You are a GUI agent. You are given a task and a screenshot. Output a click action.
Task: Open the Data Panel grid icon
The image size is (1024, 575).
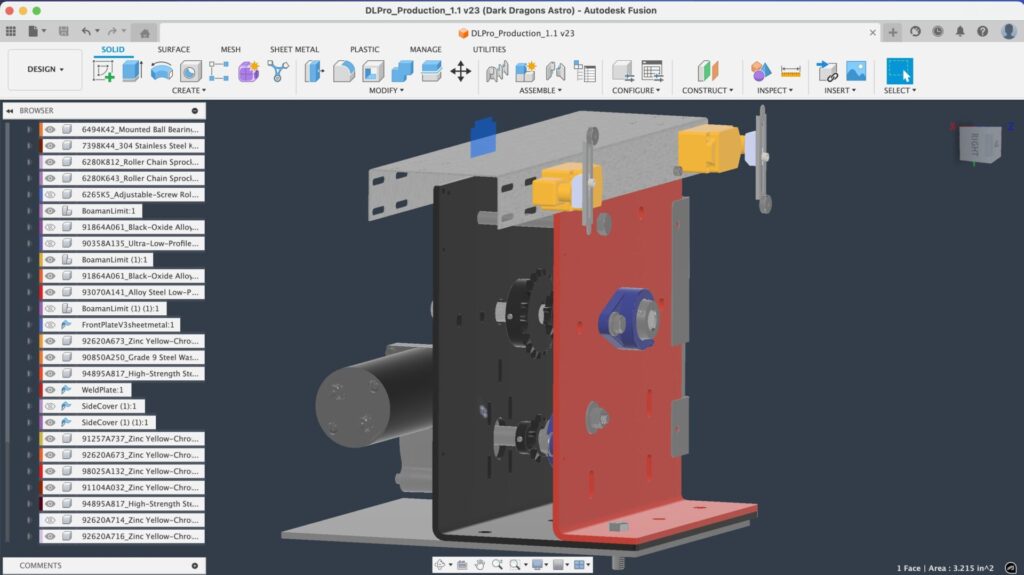click(x=10, y=31)
